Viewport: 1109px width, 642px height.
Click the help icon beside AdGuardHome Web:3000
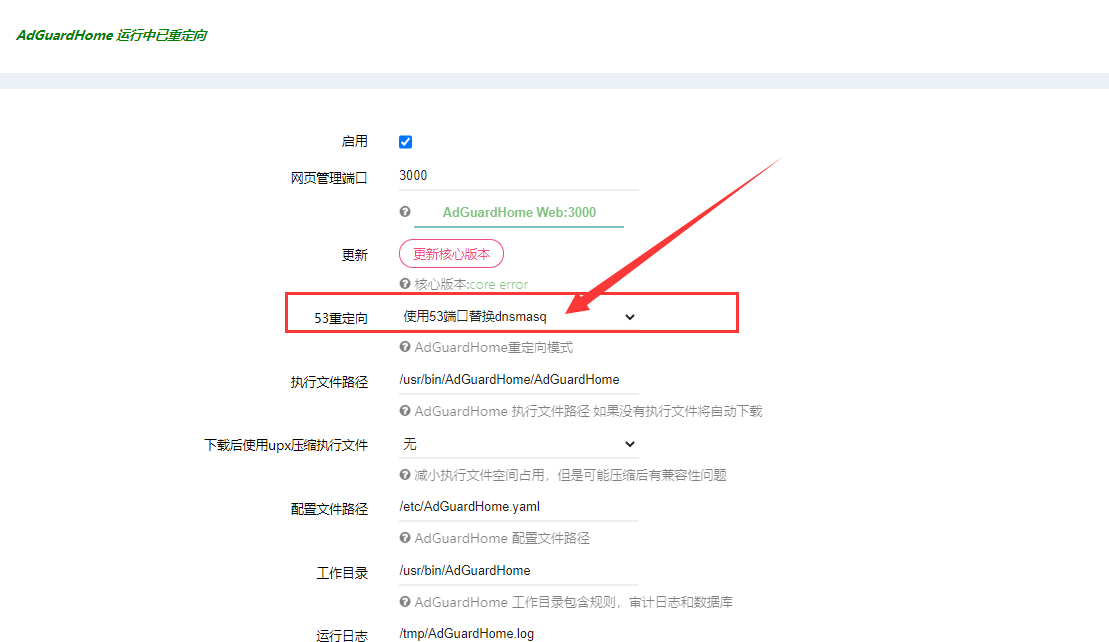(405, 211)
